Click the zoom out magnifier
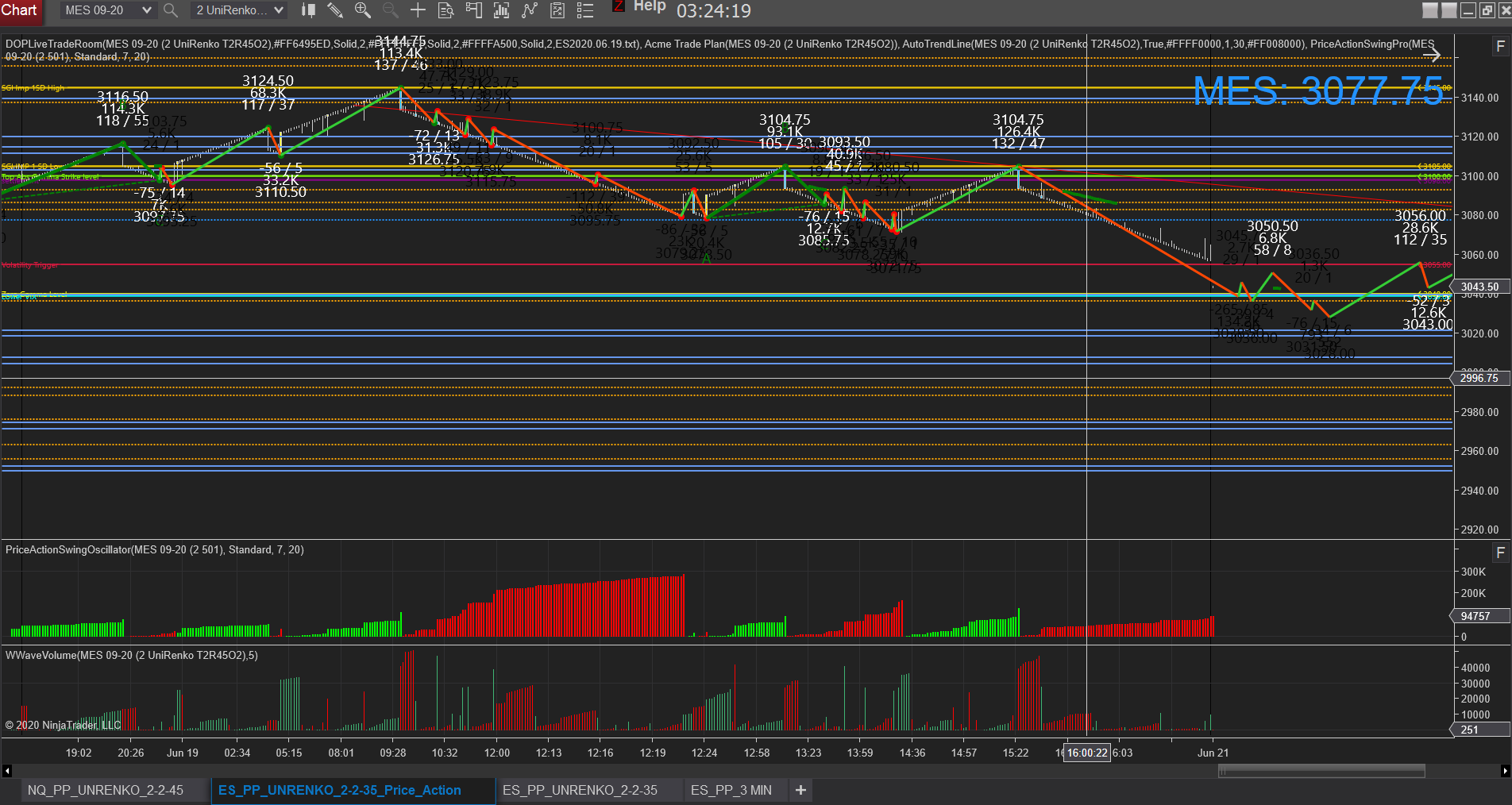The width and height of the screenshot is (1512, 805). point(390,10)
